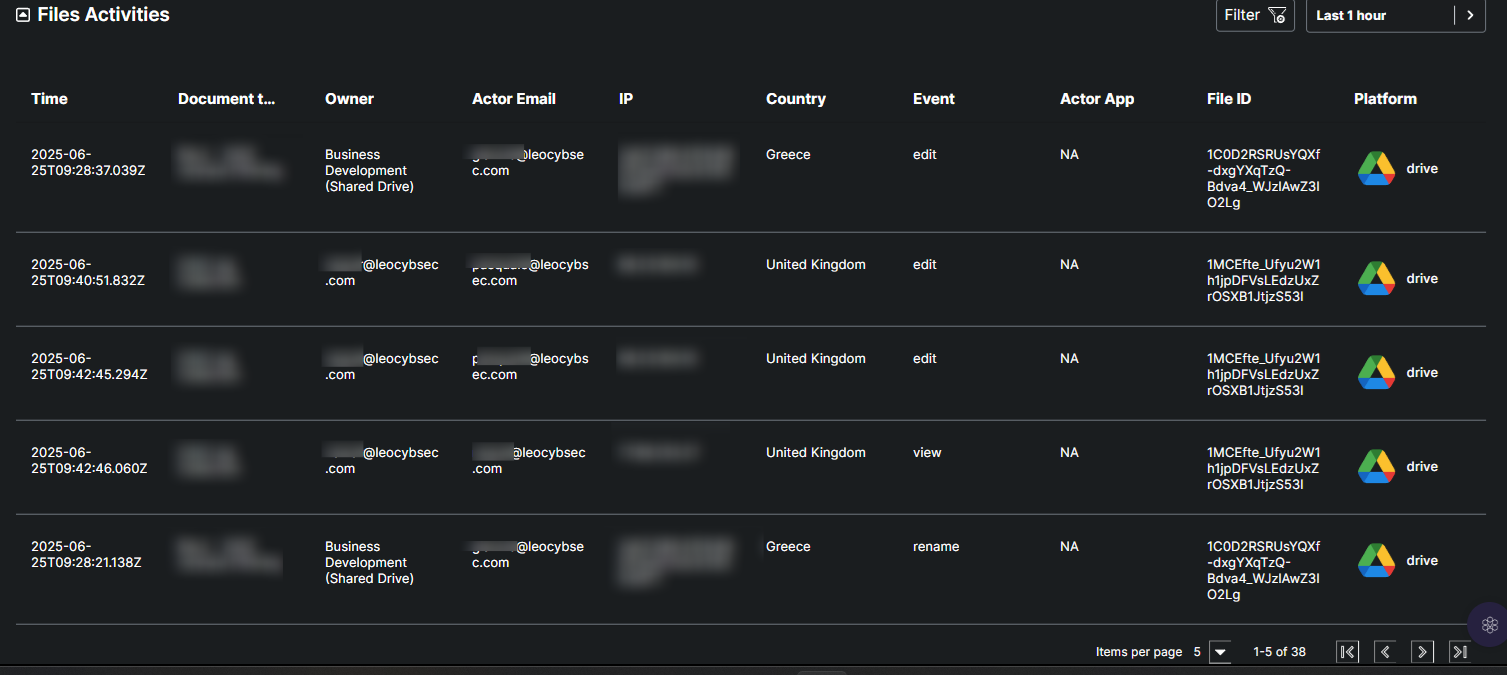Click the rename event cell
The height and width of the screenshot is (675, 1507).
935,547
